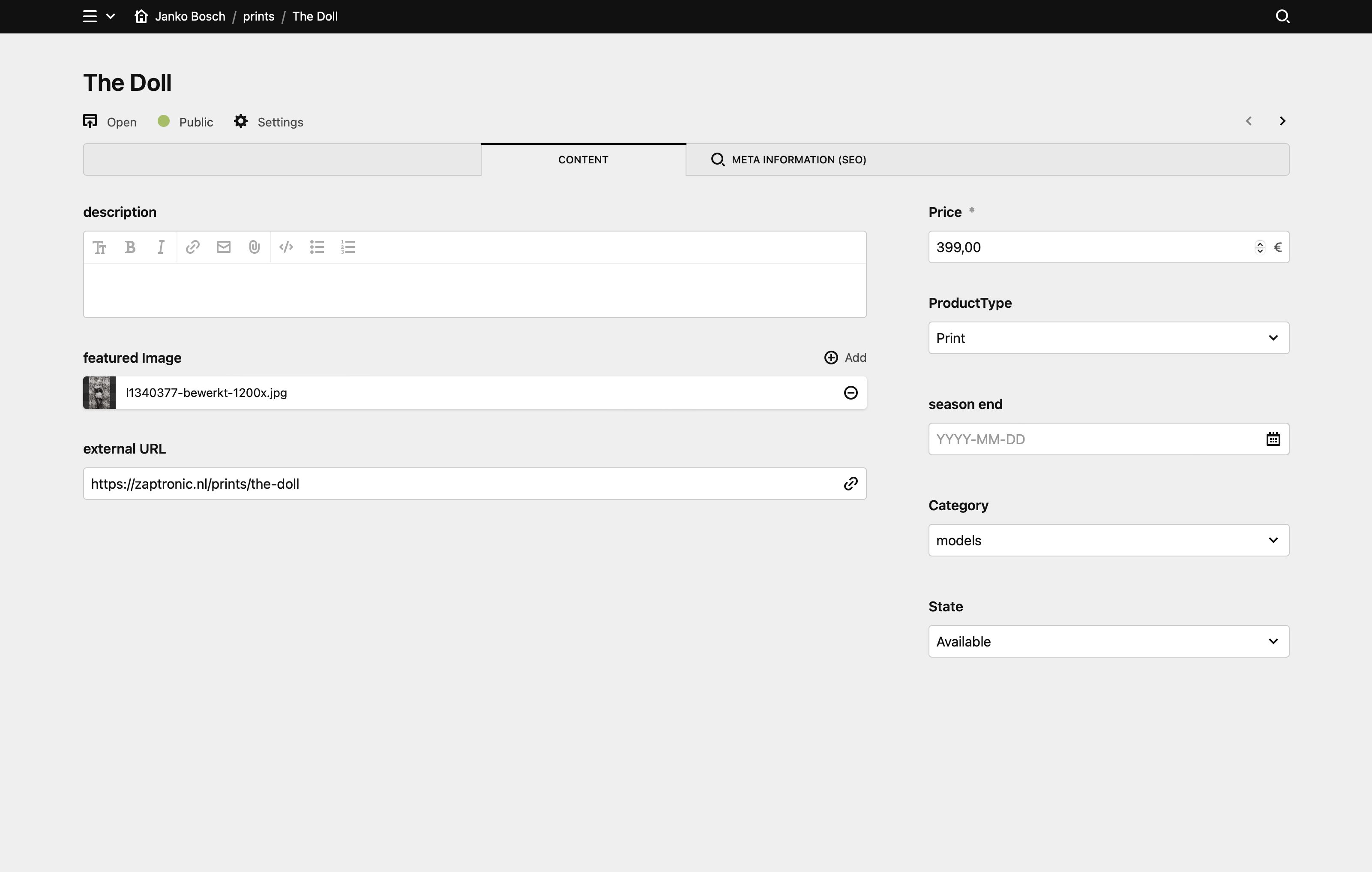The width and height of the screenshot is (1372, 872).
Task: Click into the description text area
Action: pos(475,290)
